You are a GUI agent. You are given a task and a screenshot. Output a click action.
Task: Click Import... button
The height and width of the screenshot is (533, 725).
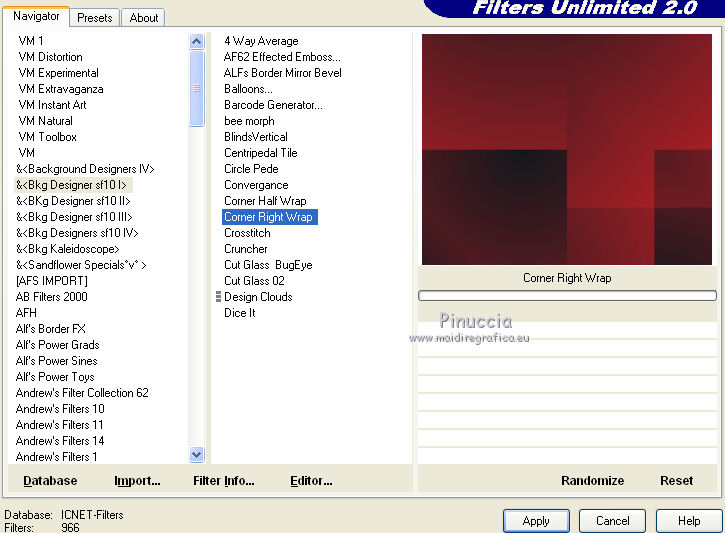click(x=137, y=481)
